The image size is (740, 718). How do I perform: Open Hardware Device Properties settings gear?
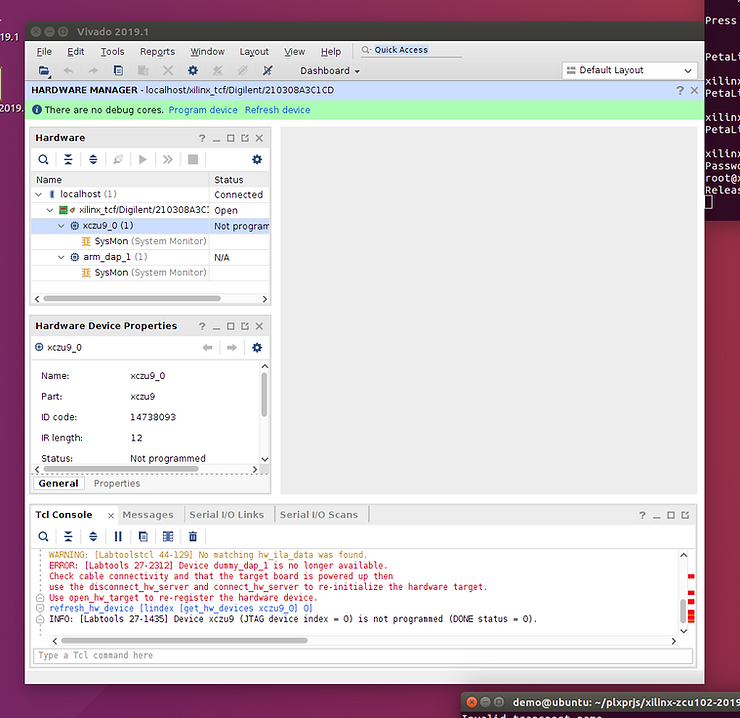click(257, 347)
